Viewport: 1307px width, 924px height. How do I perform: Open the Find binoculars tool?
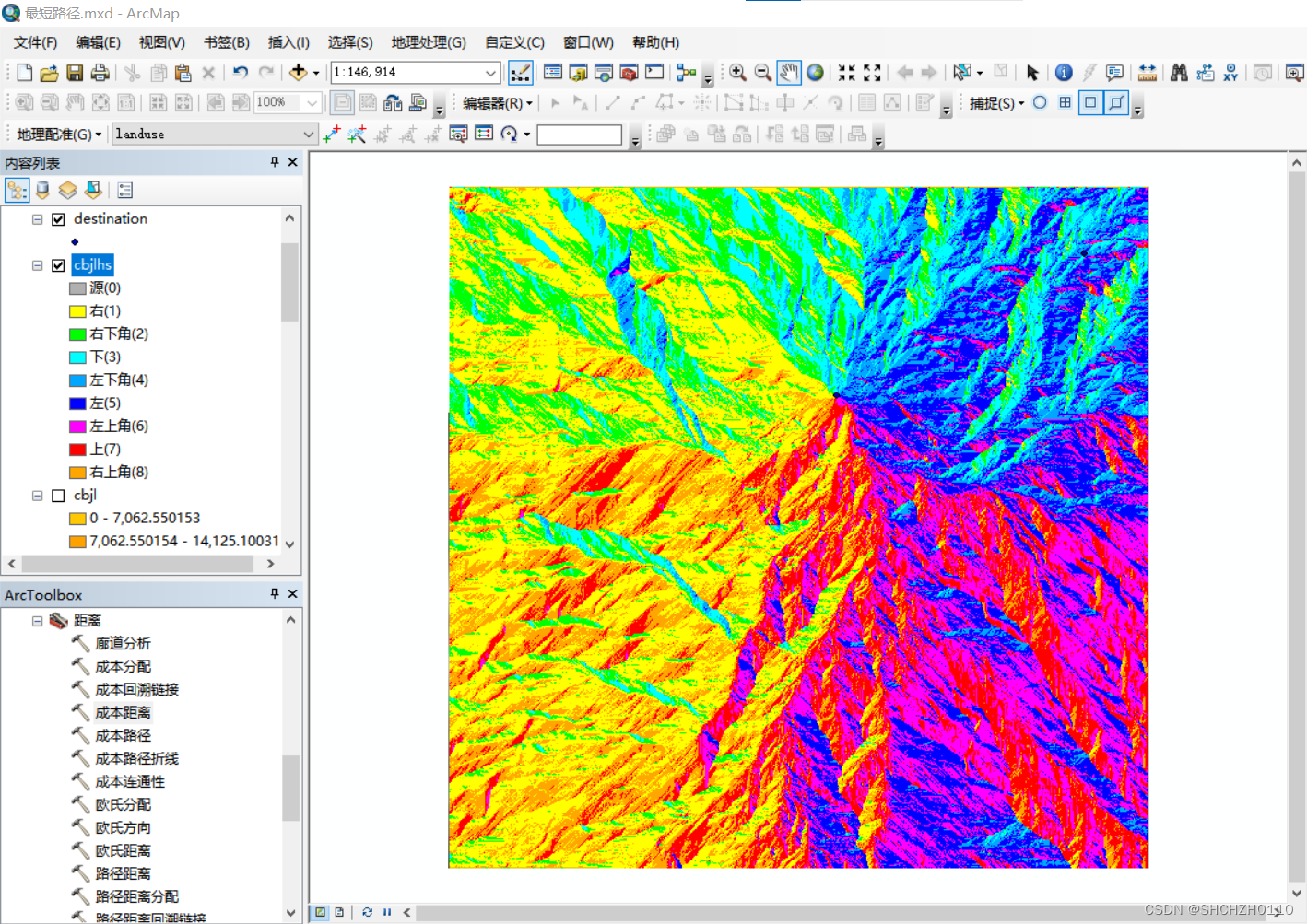click(1179, 73)
